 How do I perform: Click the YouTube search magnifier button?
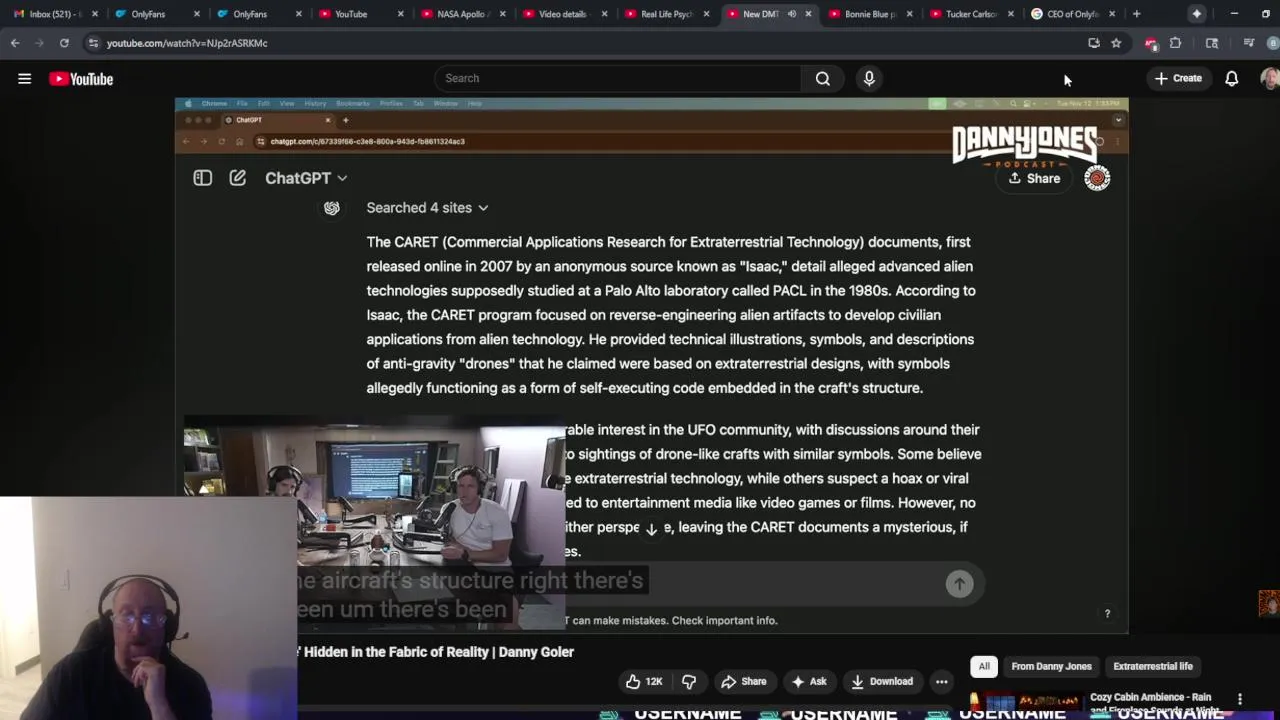[822, 78]
